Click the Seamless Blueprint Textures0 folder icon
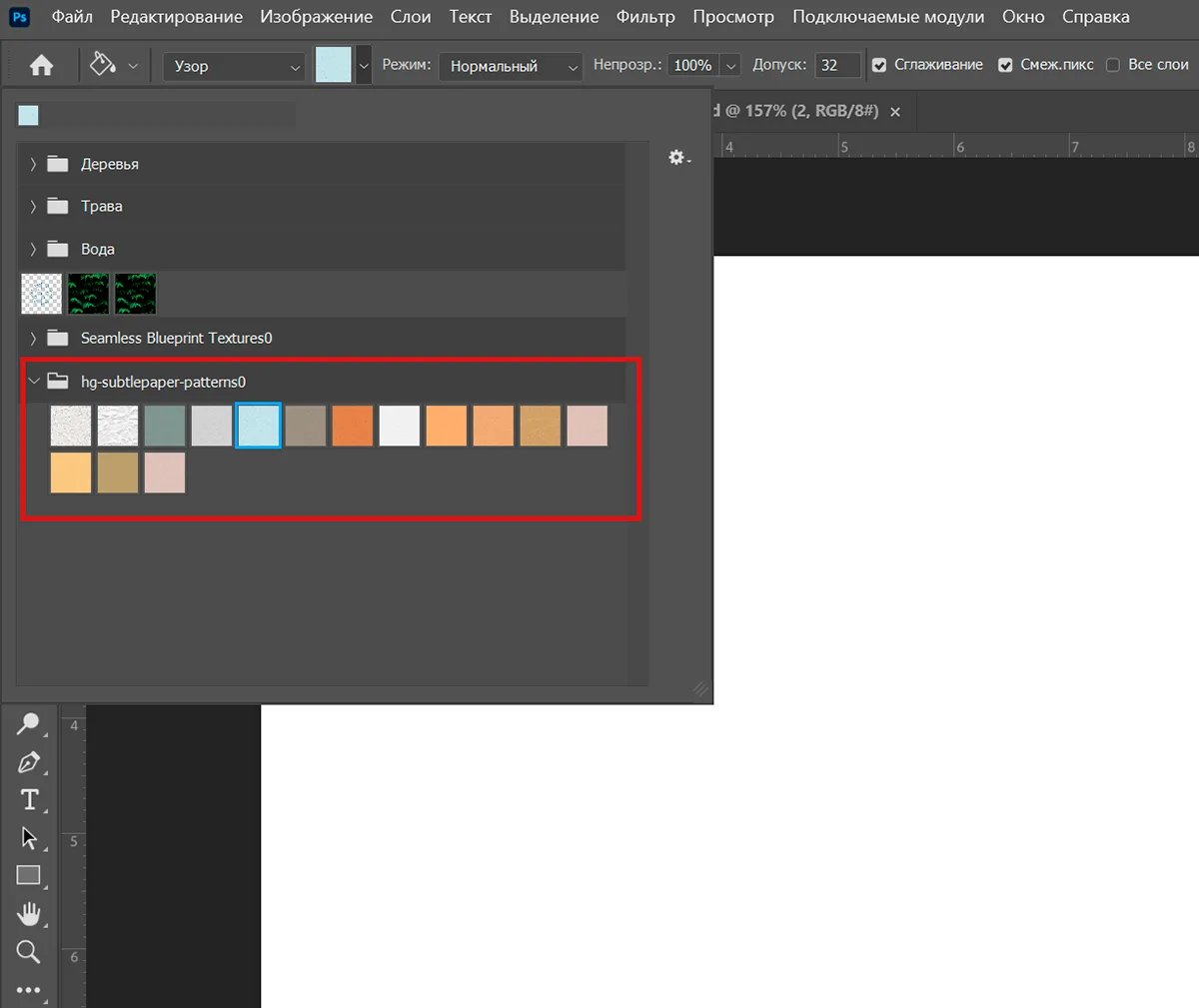The height and width of the screenshot is (1008, 1199). pyautogui.click(x=58, y=338)
